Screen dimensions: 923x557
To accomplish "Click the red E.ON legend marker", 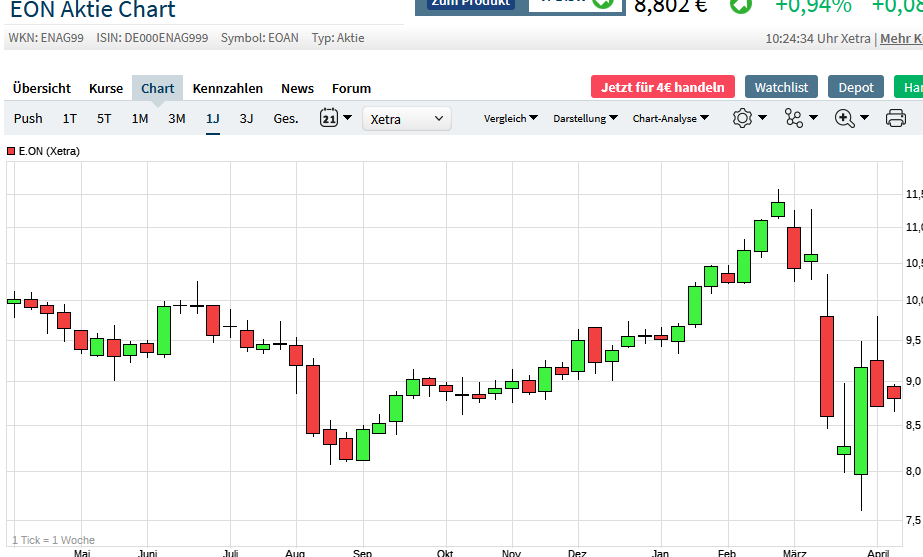I will coord(11,151).
